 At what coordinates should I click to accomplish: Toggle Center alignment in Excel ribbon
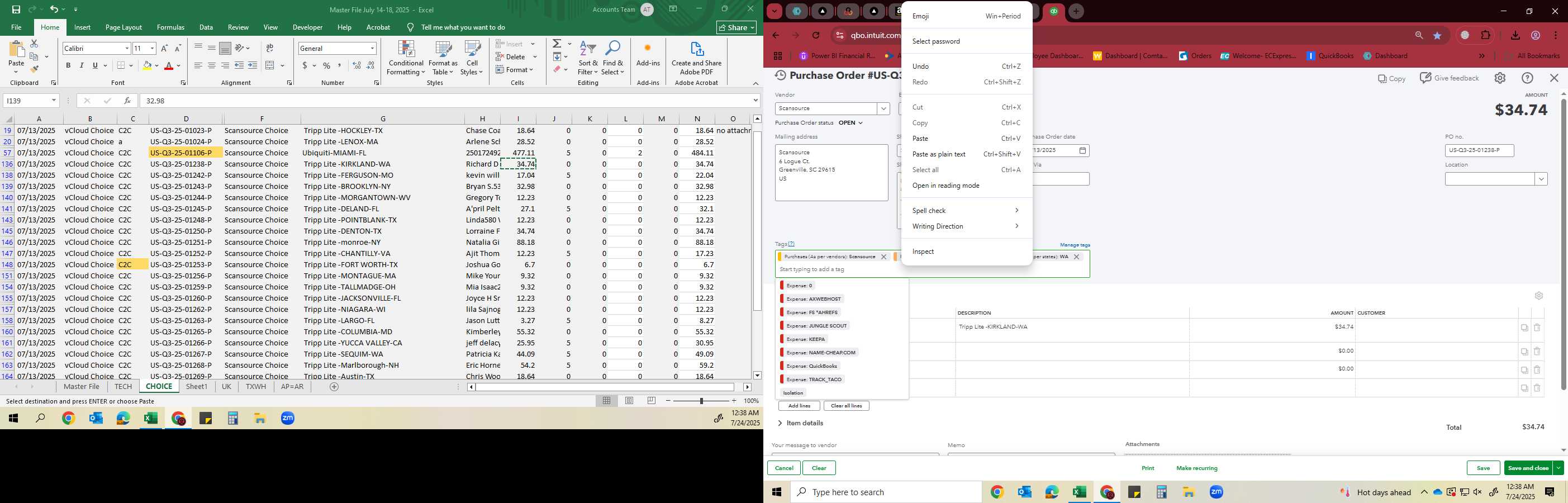coord(211,65)
